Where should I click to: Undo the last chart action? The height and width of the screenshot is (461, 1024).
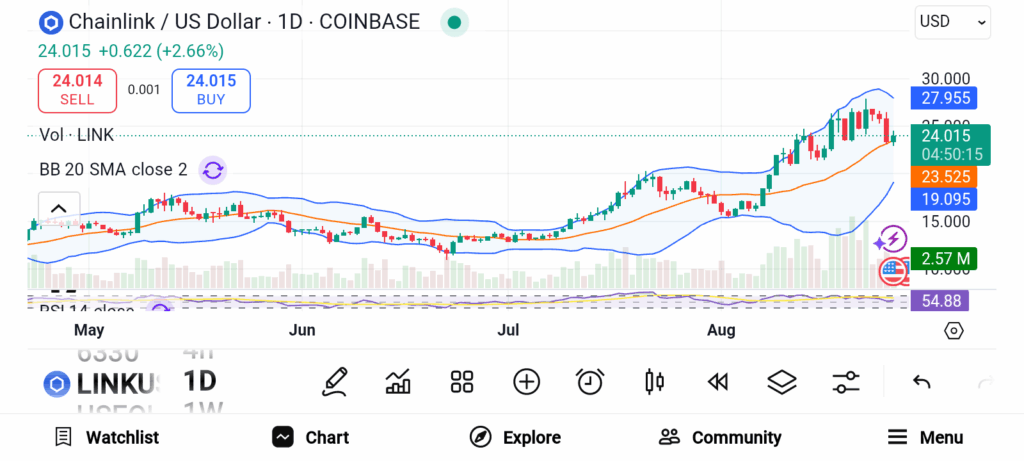(922, 381)
